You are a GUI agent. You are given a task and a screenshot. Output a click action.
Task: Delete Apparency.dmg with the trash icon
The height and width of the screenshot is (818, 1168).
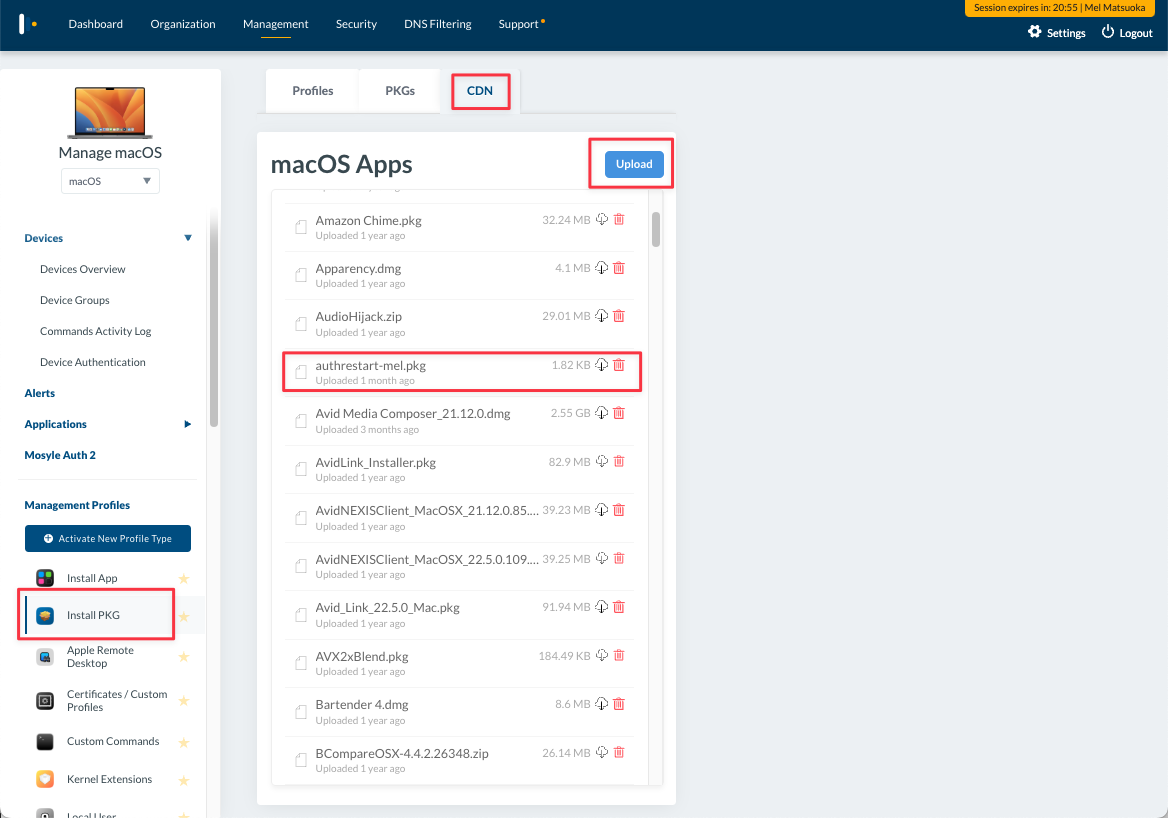(x=619, y=267)
